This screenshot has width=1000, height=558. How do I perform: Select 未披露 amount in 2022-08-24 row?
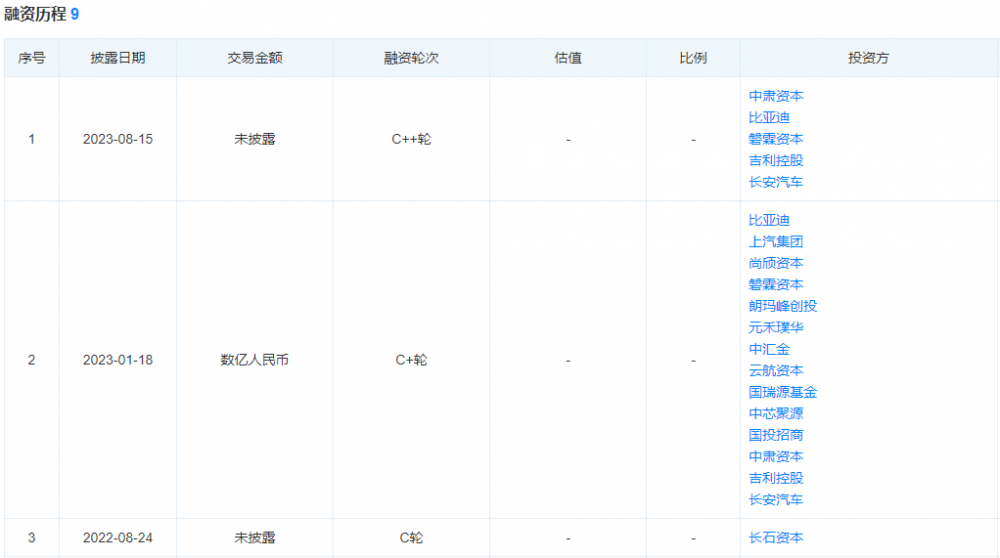254,538
